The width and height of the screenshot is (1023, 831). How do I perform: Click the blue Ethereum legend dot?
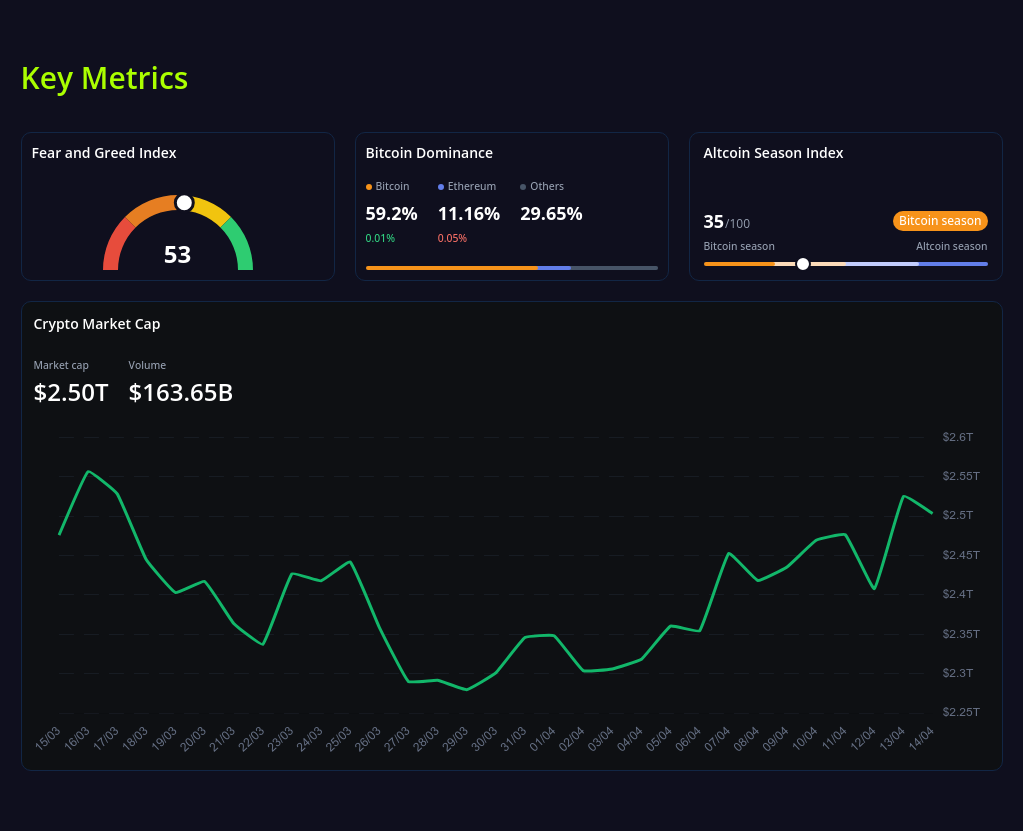[440, 186]
